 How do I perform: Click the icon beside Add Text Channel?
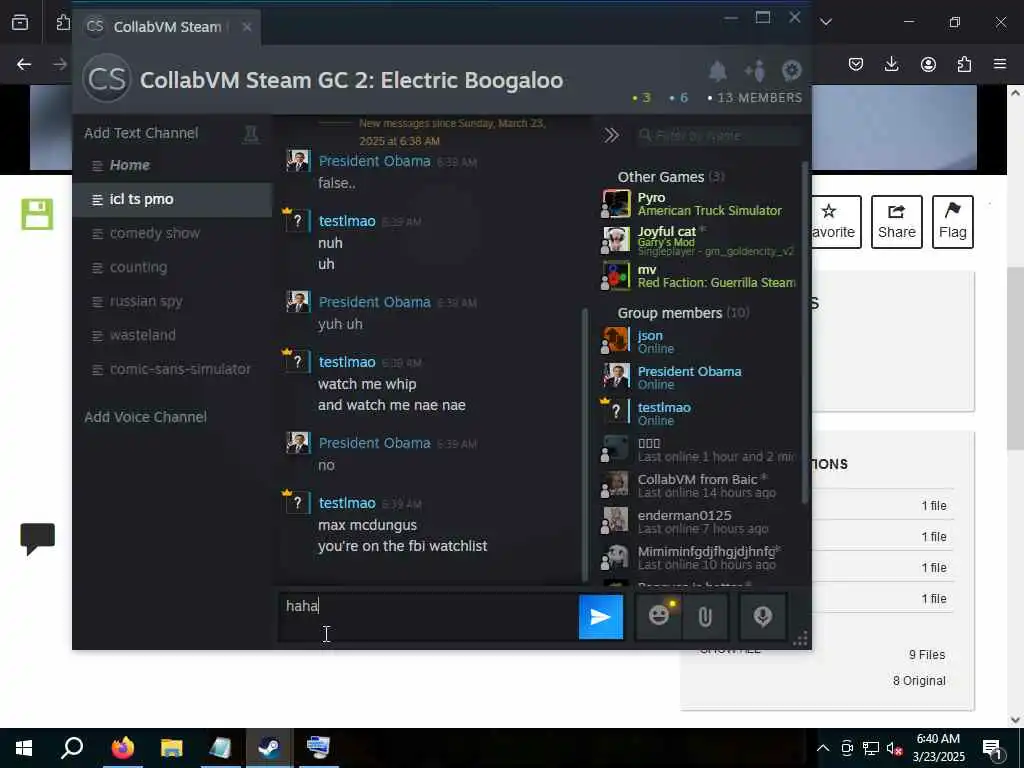(251, 134)
